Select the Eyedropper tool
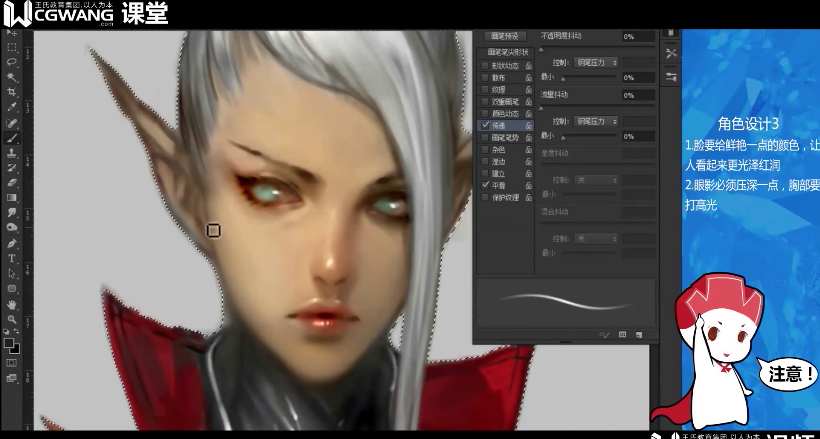Image resolution: width=820 pixels, height=439 pixels. [12, 108]
